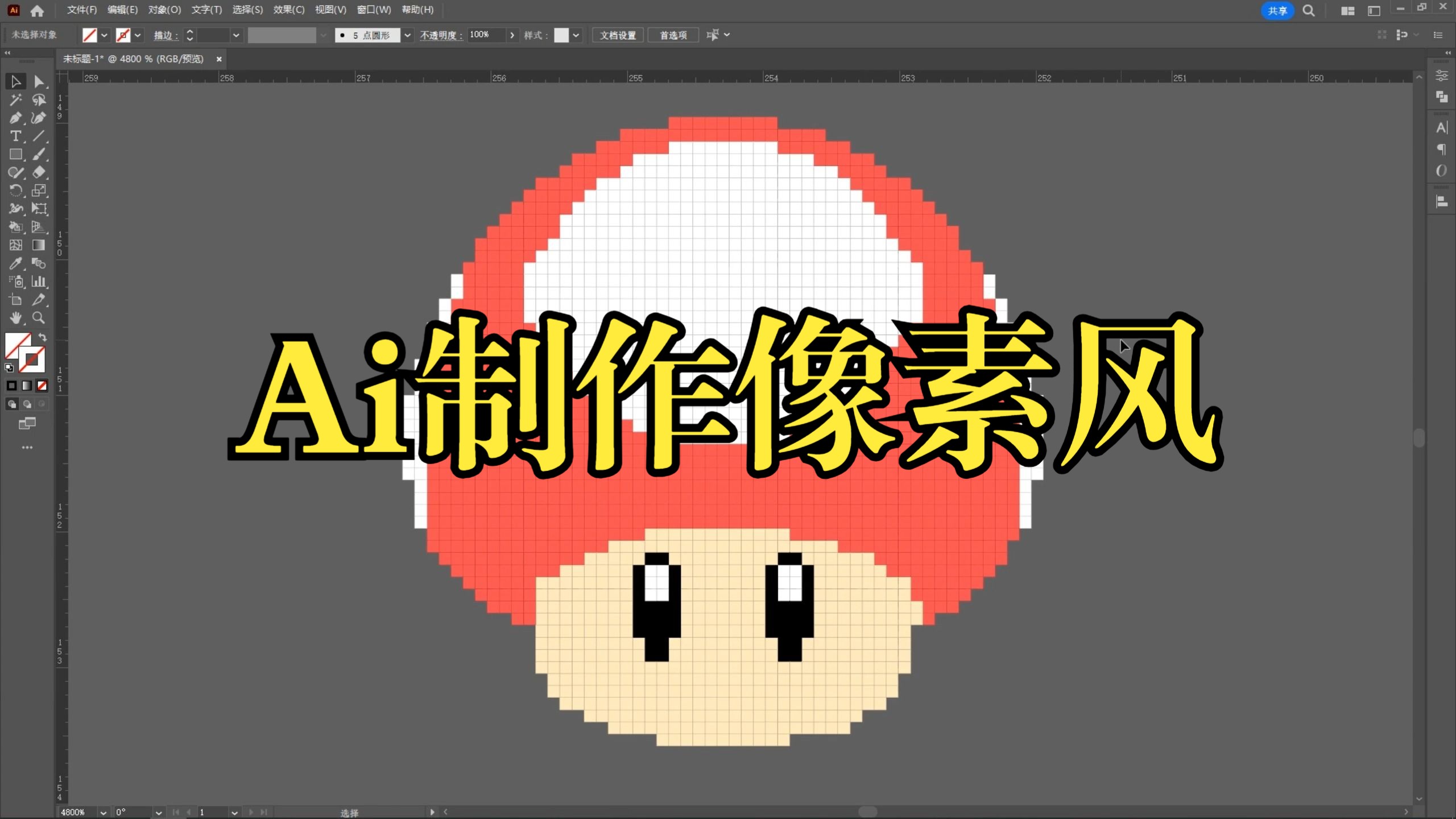This screenshot has height=819, width=1456.
Task: Select the Free Transform tool
Action: coord(39,209)
